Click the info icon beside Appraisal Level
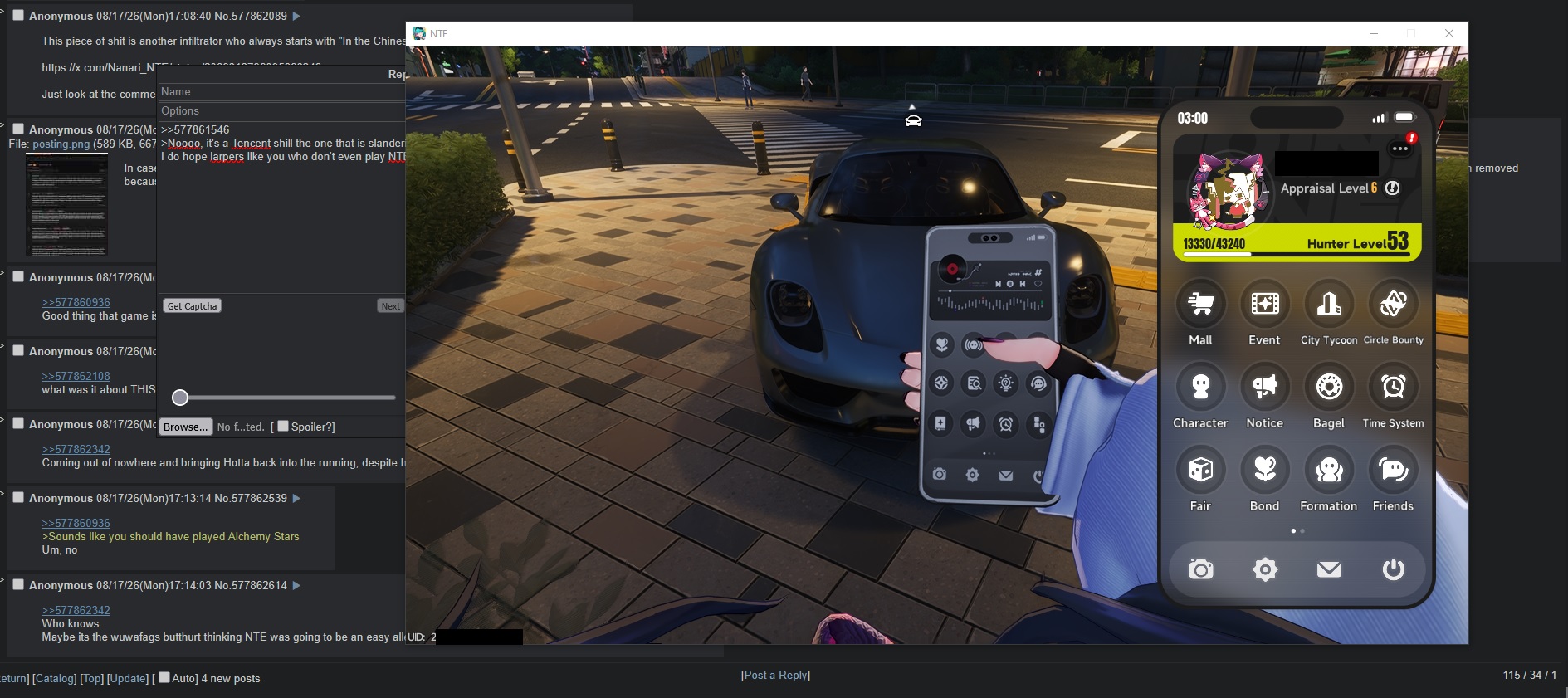This screenshot has height=698, width=1568. click(1393, 188)
